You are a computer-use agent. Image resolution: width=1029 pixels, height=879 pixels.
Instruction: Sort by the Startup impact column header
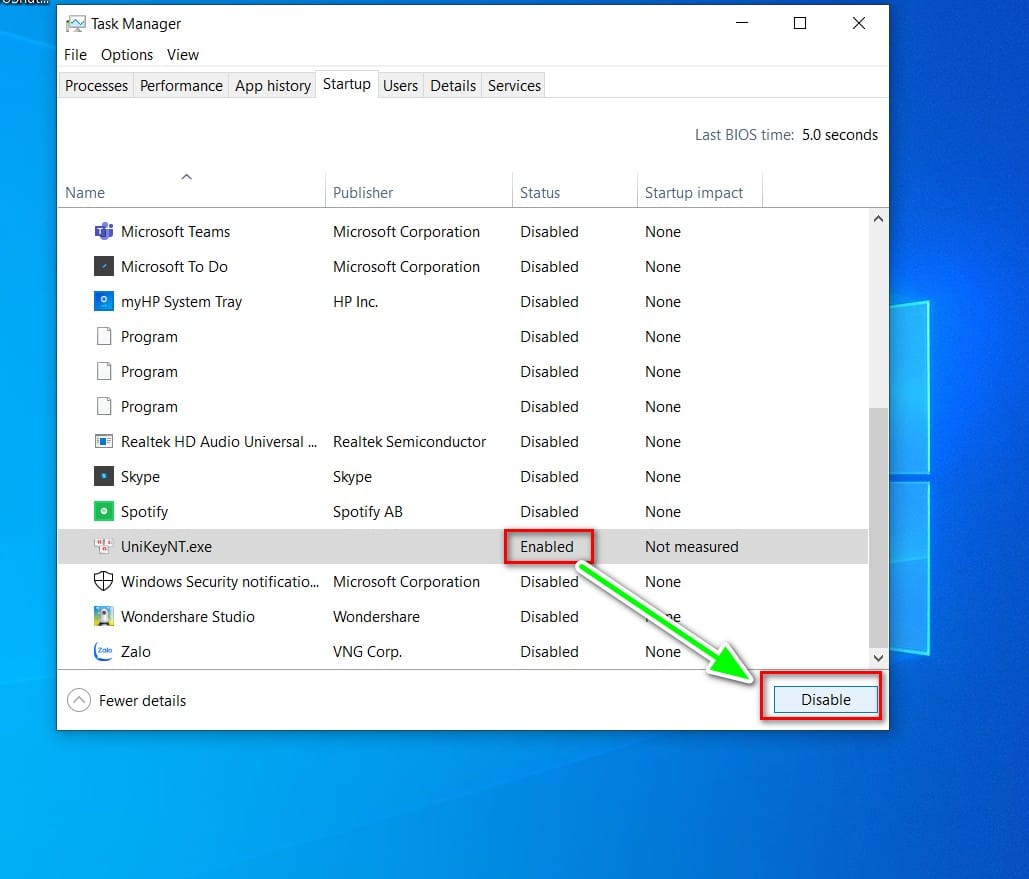pyautogui.click(x=700, y=192)
